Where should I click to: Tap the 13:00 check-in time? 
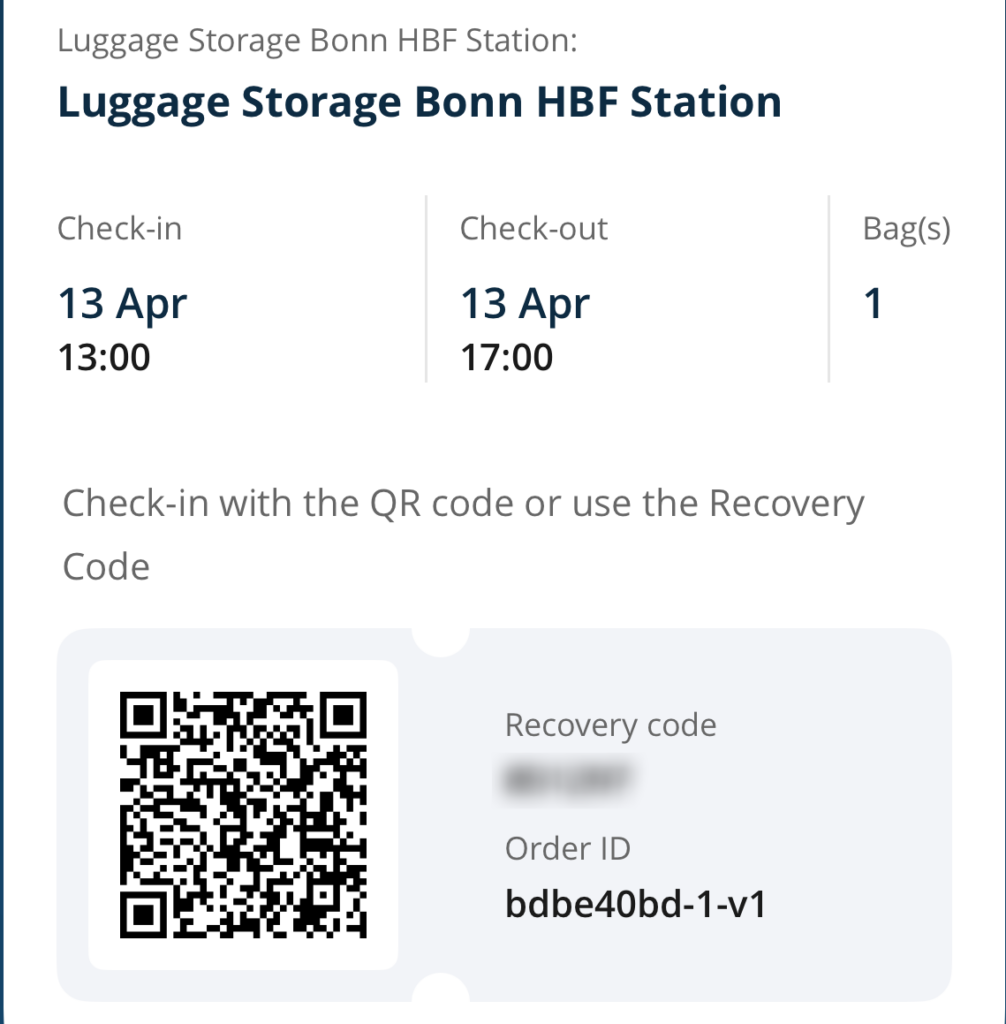pos(104,357)
